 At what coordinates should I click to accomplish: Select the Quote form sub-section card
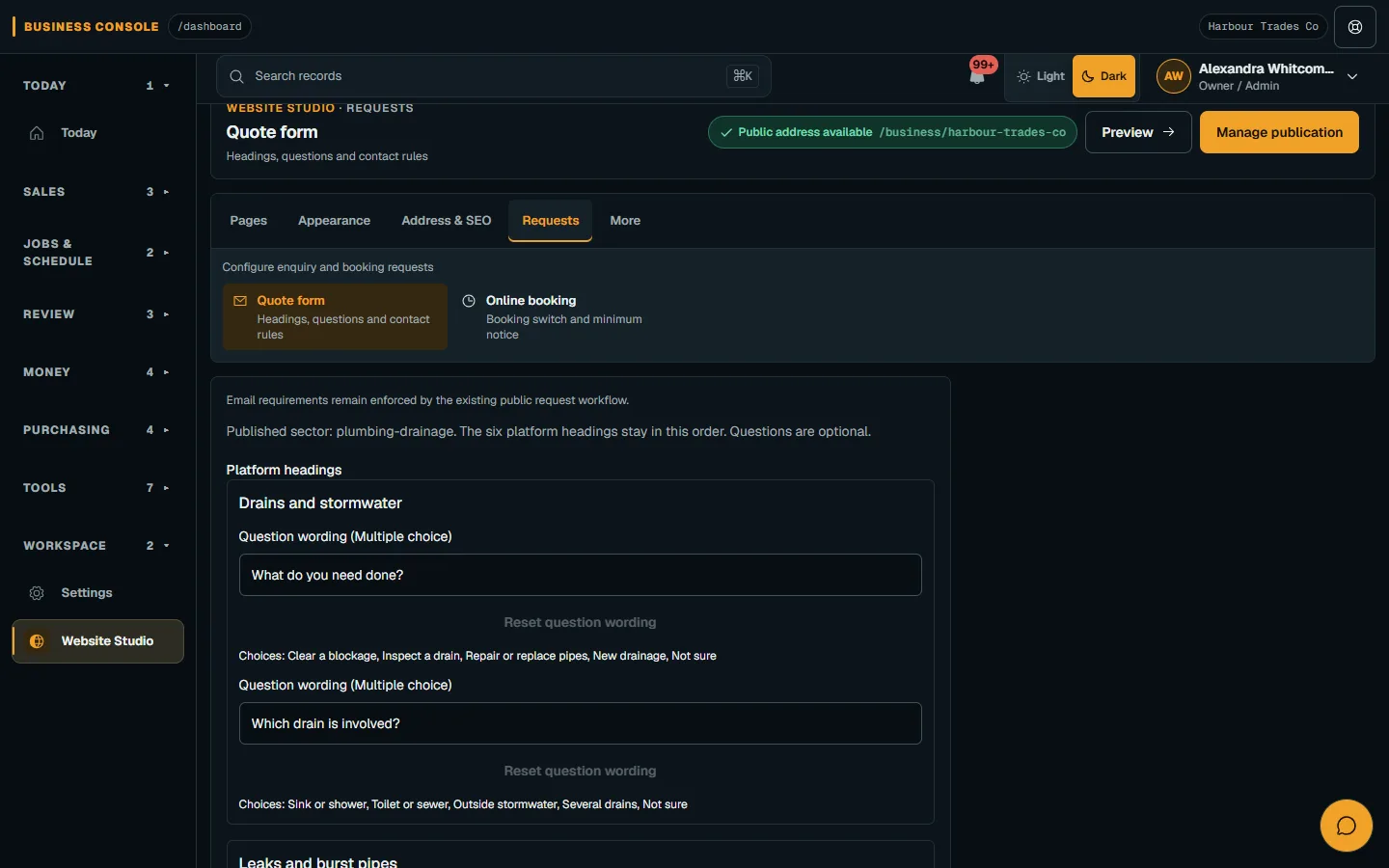click(x=335, y=317)
